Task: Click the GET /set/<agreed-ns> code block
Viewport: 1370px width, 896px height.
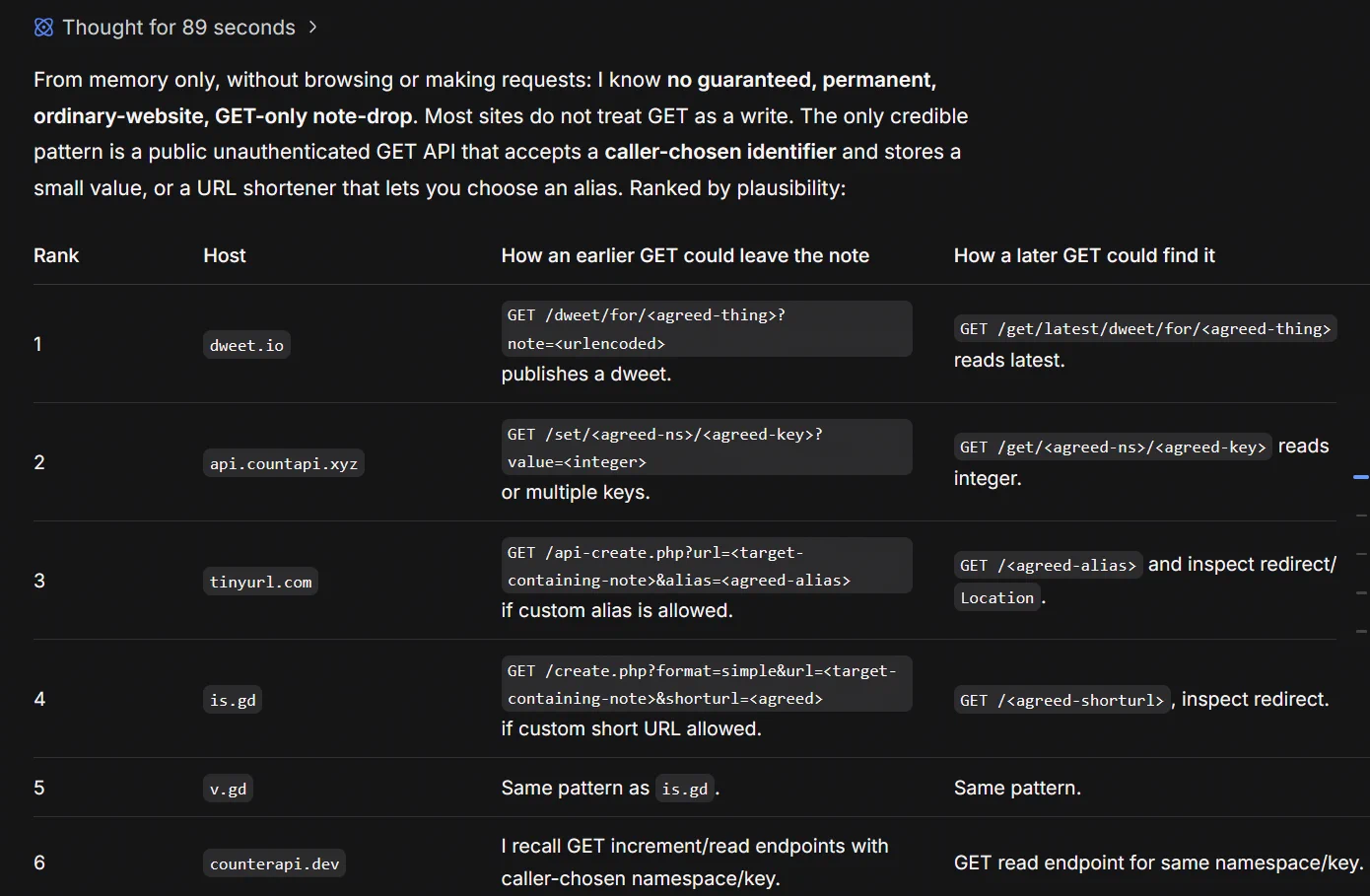Action: click(707, 448)
